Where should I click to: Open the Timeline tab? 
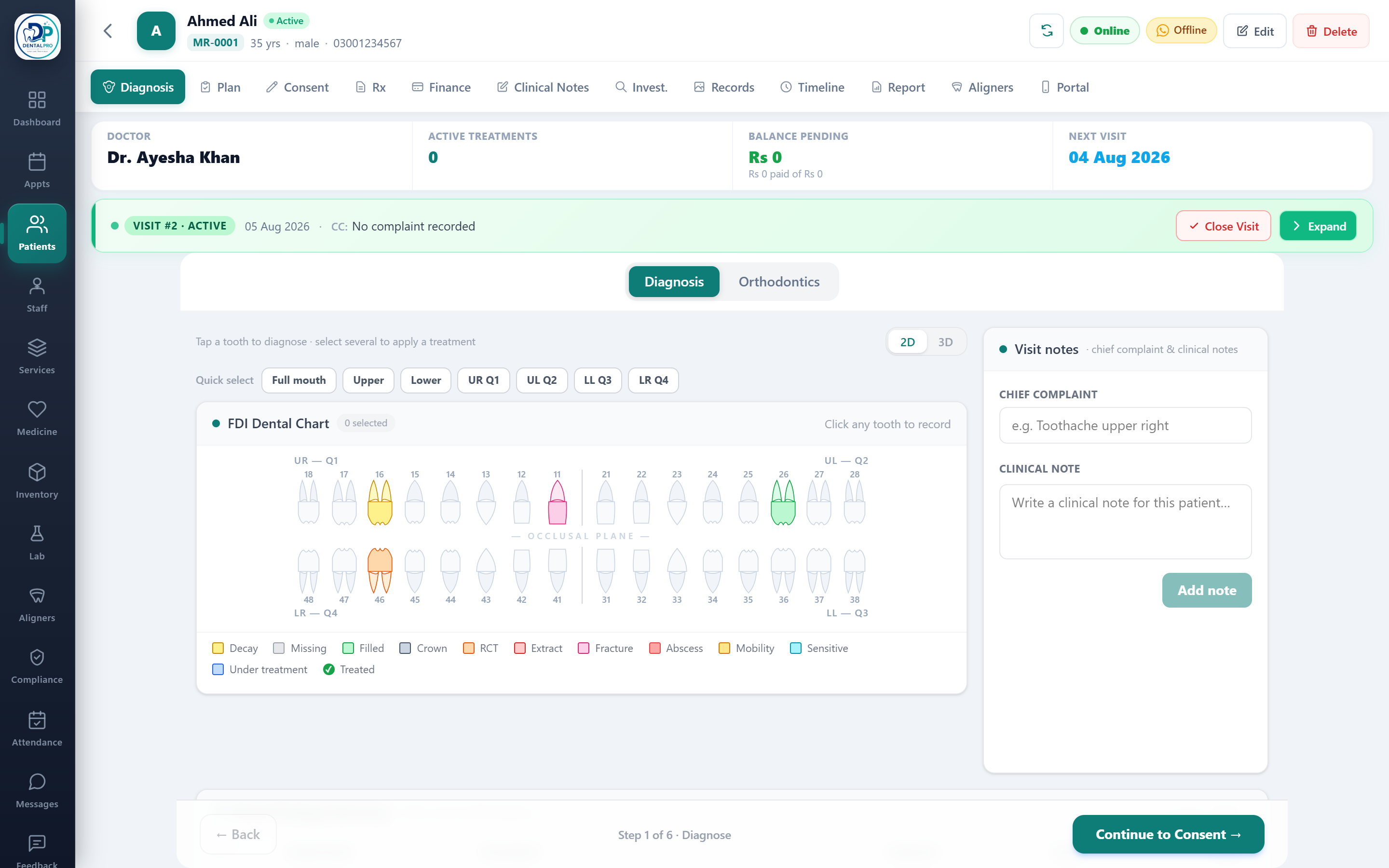tap(812, 87)
